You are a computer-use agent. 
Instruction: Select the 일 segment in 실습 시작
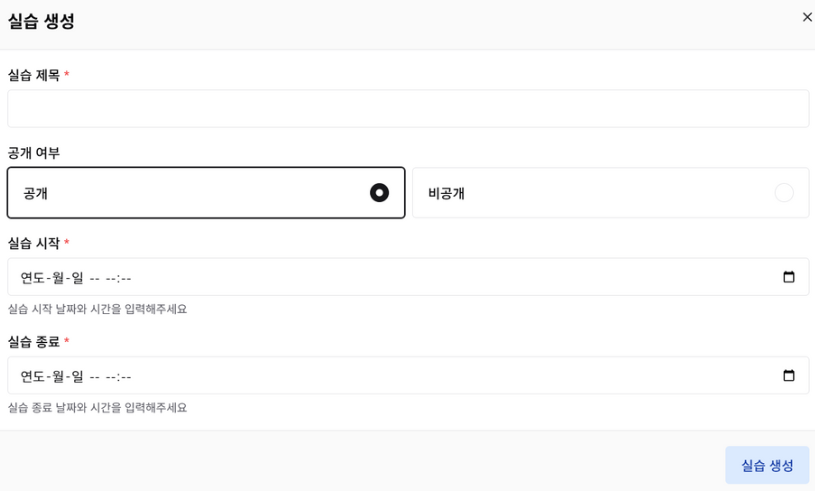coord(75,278)
